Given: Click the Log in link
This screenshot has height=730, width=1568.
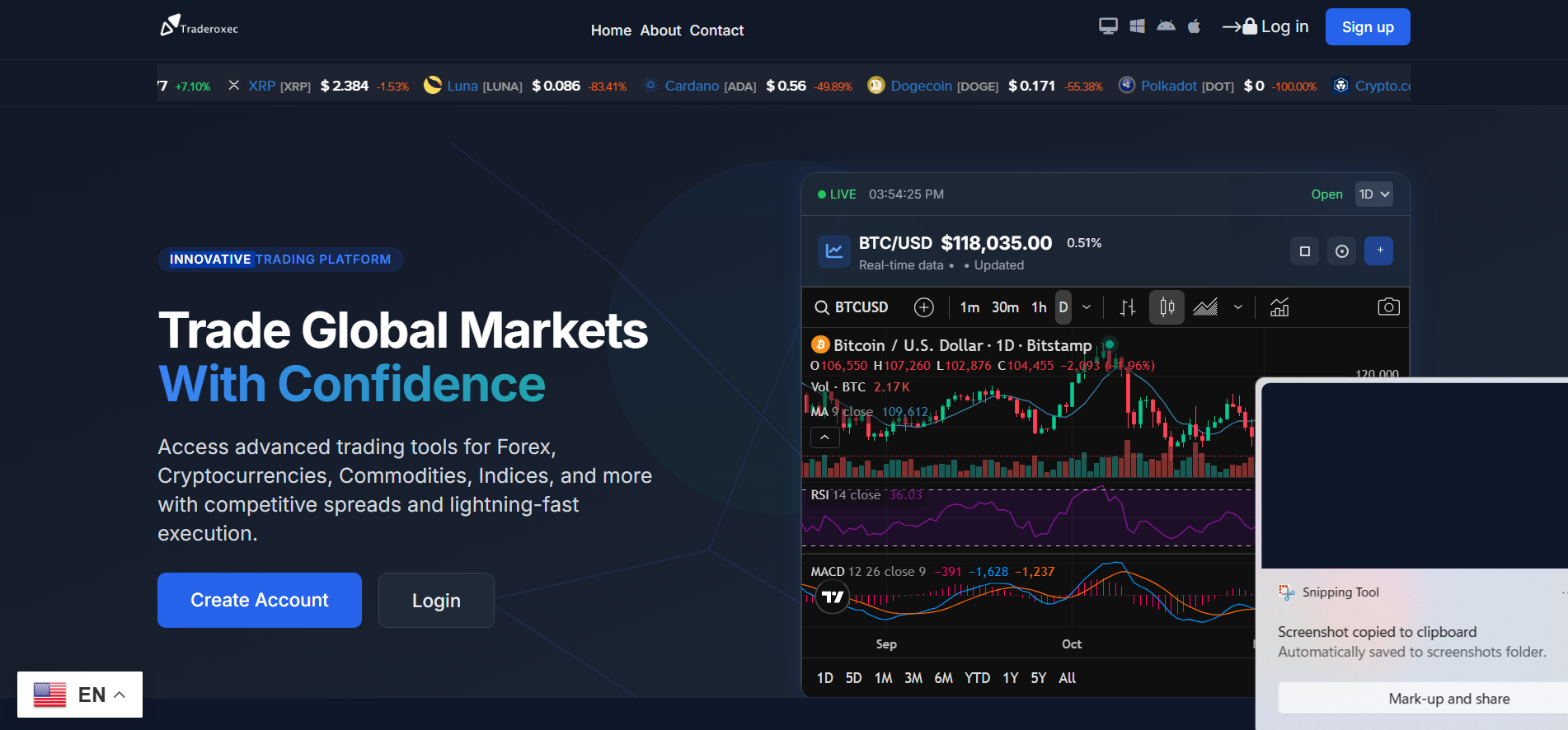Looking at the screenshot, I should tap(1265, 26).
